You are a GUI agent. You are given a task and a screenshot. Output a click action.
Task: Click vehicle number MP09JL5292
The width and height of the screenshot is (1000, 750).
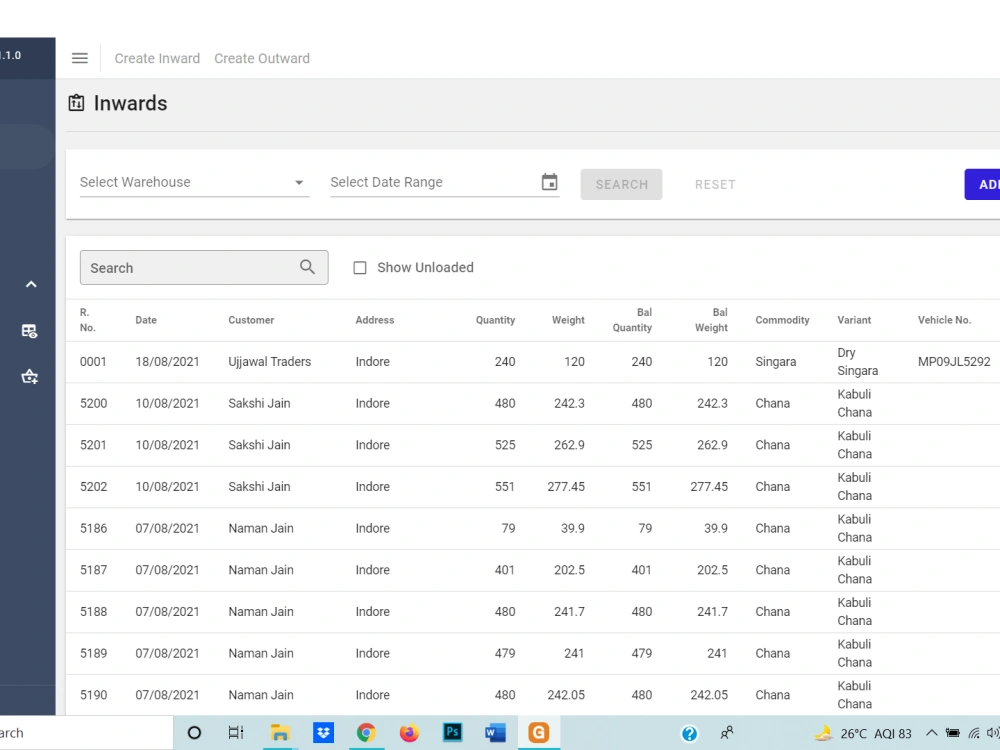point(954,362)
